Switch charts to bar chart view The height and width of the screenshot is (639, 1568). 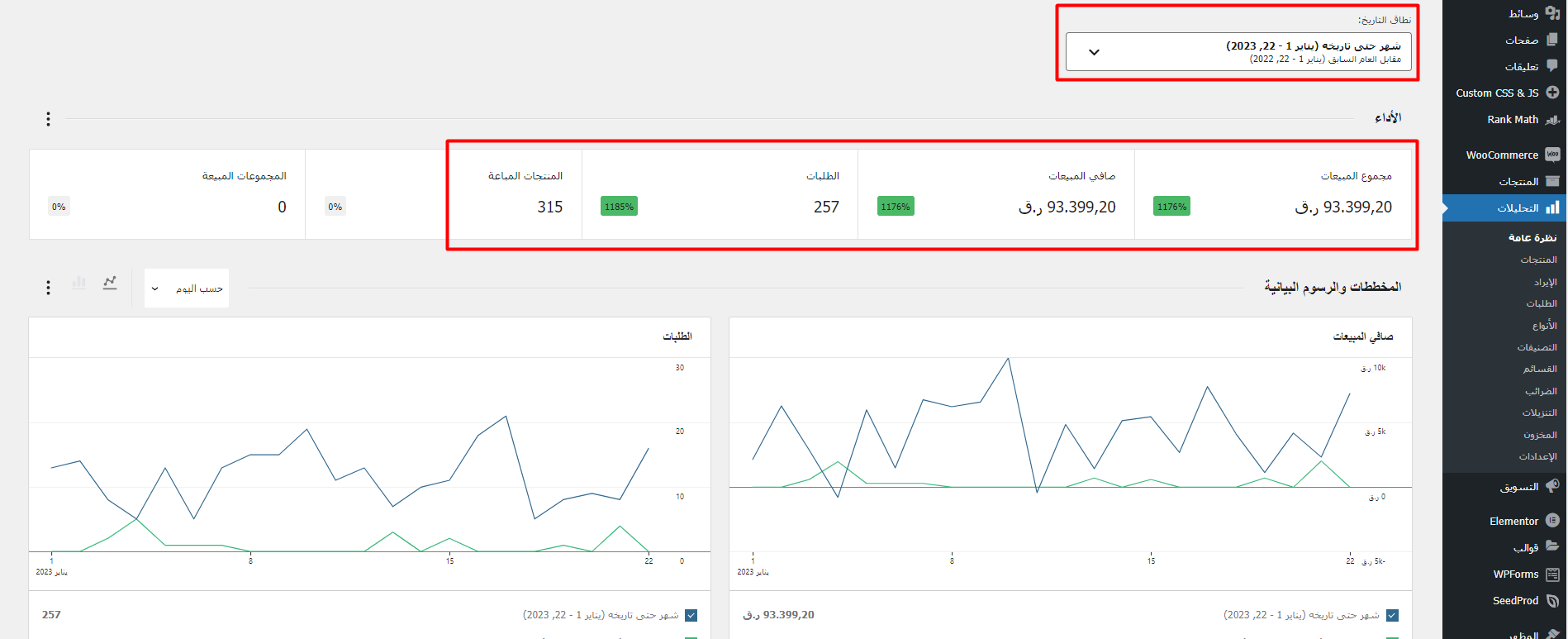[x=79, y=283]
